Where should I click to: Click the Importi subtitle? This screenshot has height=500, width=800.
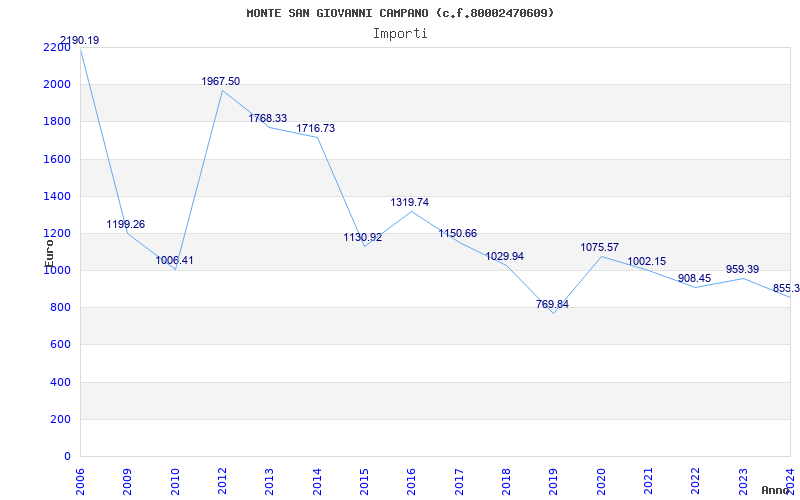[400, 34]
